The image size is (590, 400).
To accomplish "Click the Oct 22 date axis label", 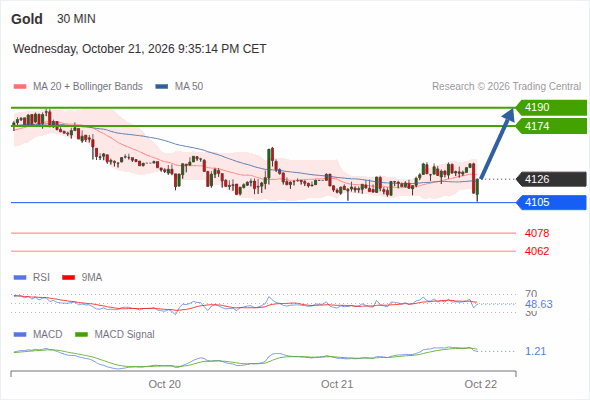I will (481, 384).
